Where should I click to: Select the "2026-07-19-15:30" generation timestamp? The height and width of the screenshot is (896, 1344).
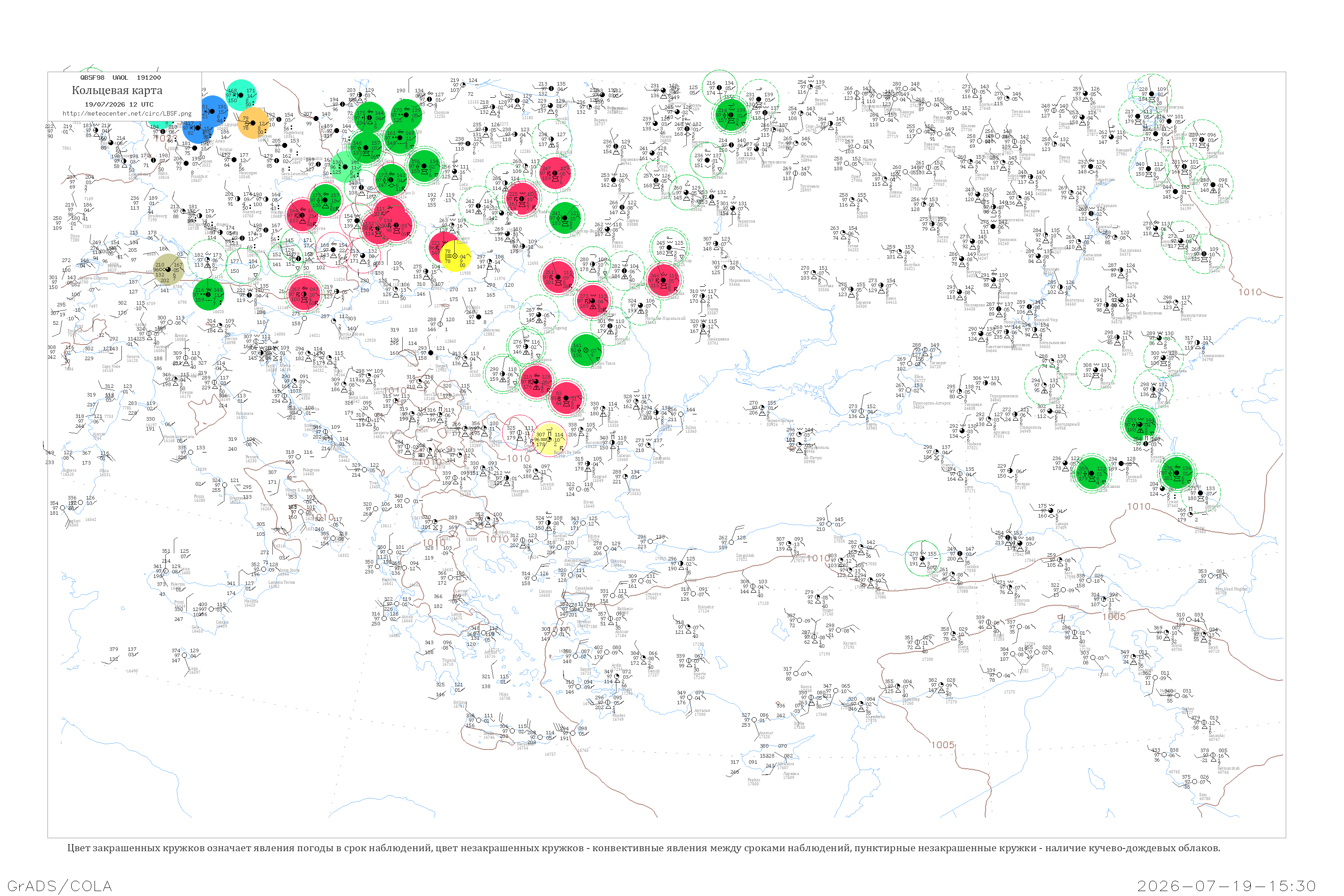1227,886
